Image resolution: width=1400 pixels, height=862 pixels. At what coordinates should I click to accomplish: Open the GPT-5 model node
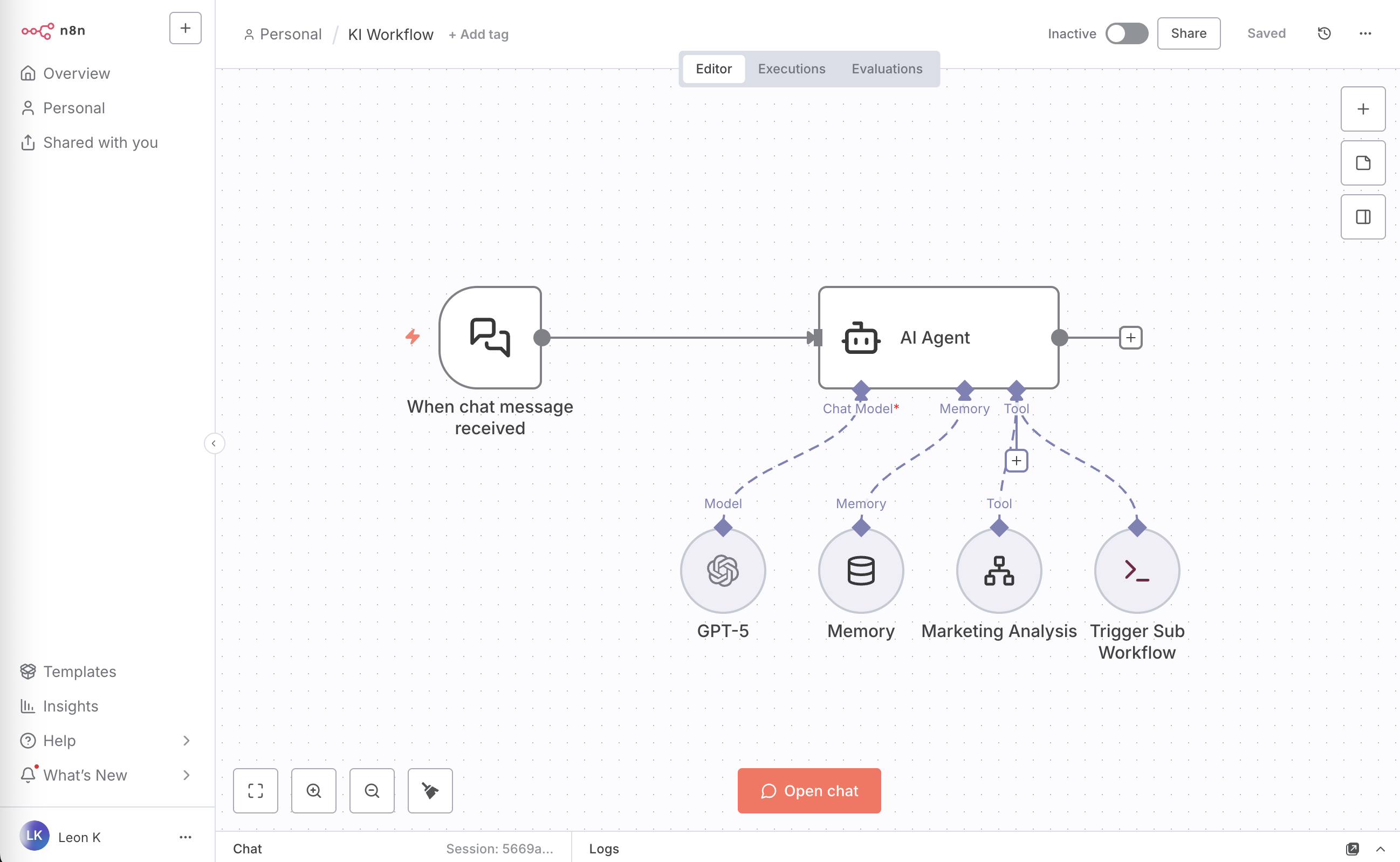tap(722, 570)
